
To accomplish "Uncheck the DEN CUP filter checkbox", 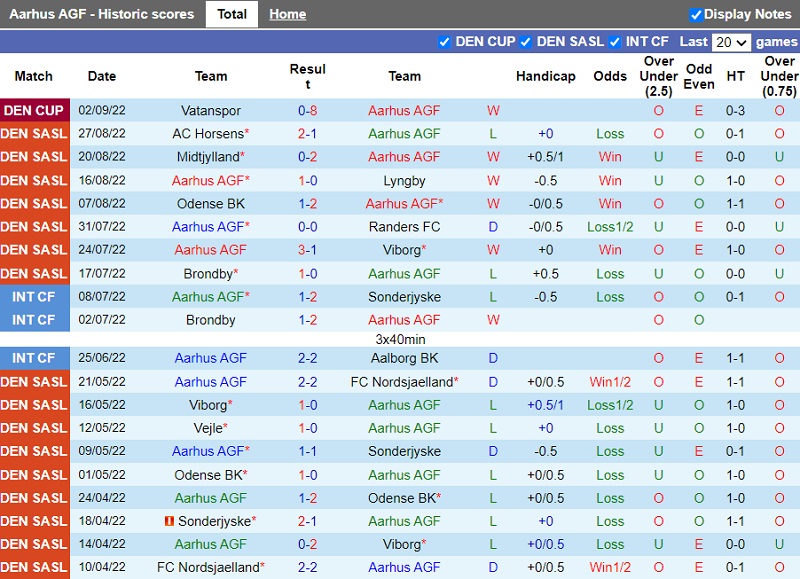I will click(x=445, y=42).
